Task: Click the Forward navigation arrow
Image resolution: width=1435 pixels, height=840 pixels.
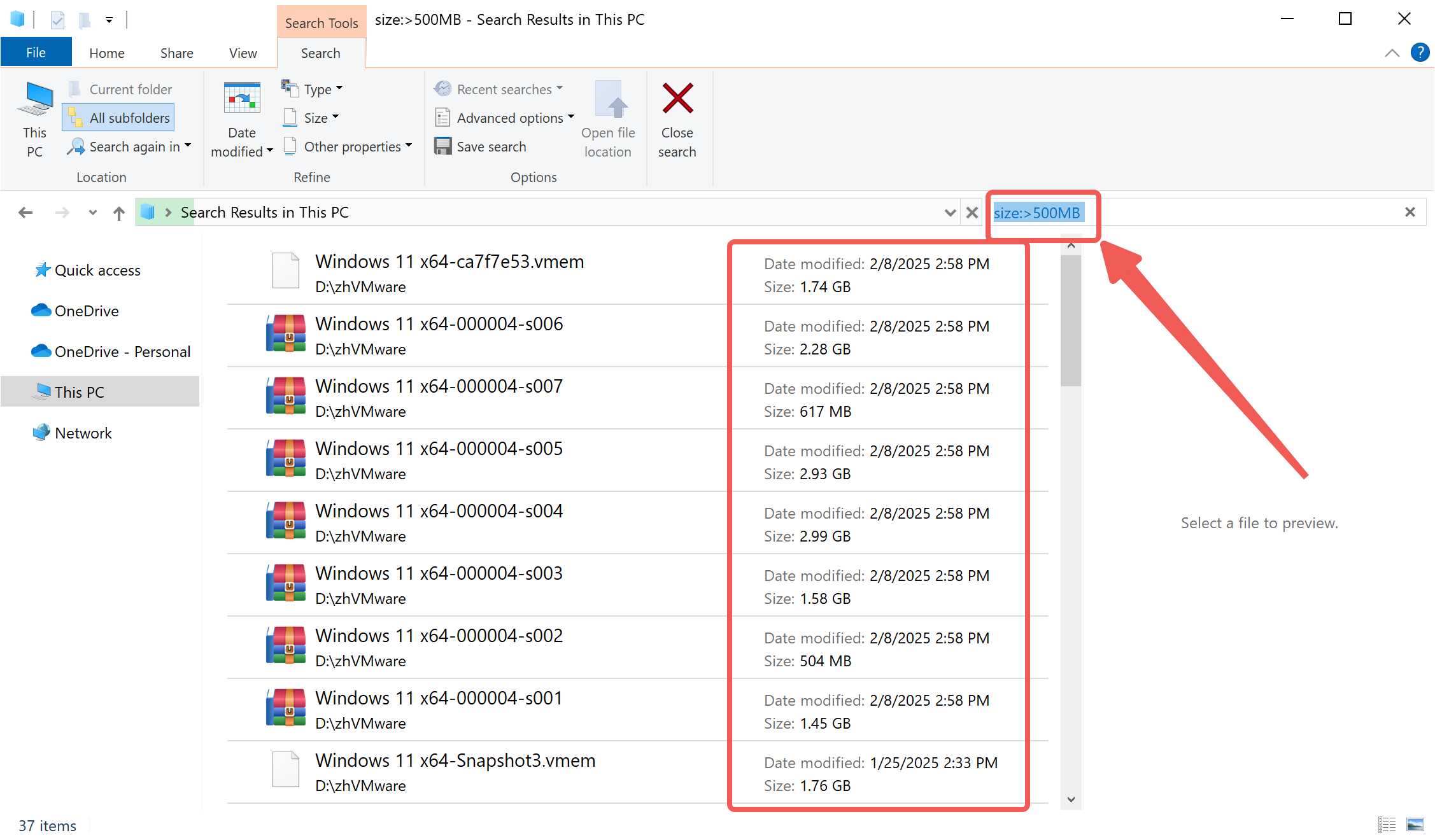Action: coord(62,213)
